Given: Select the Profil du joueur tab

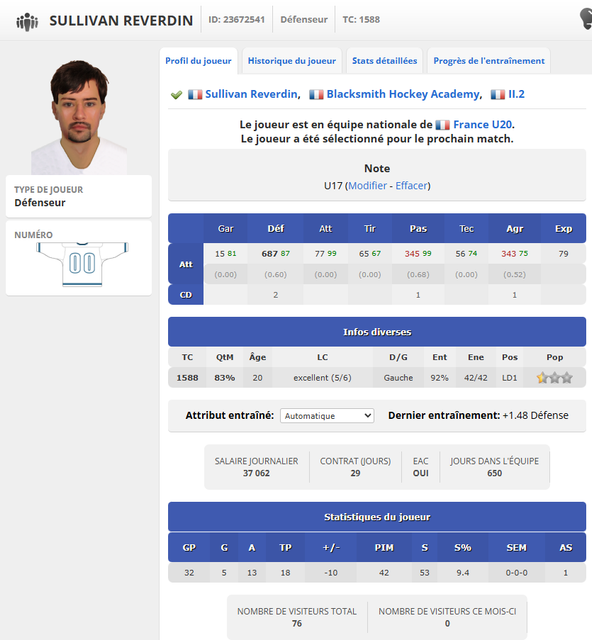Looking at the screenshot, I should click(x=198, y=61).
